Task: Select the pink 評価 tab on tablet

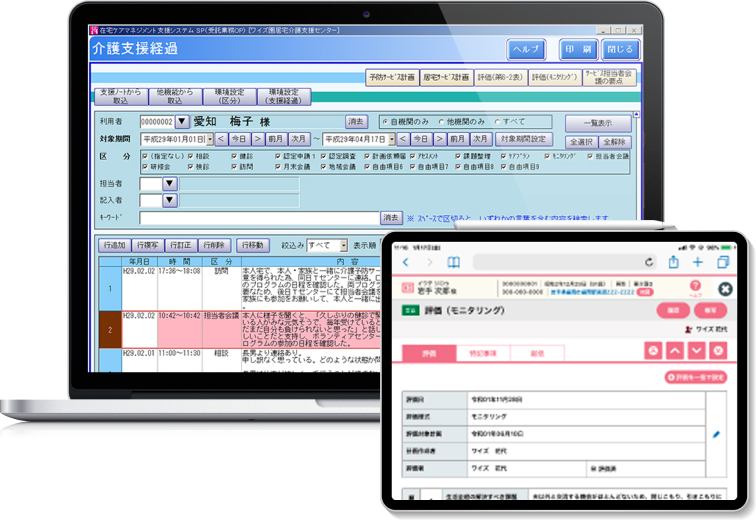Action: click(429, 353)
